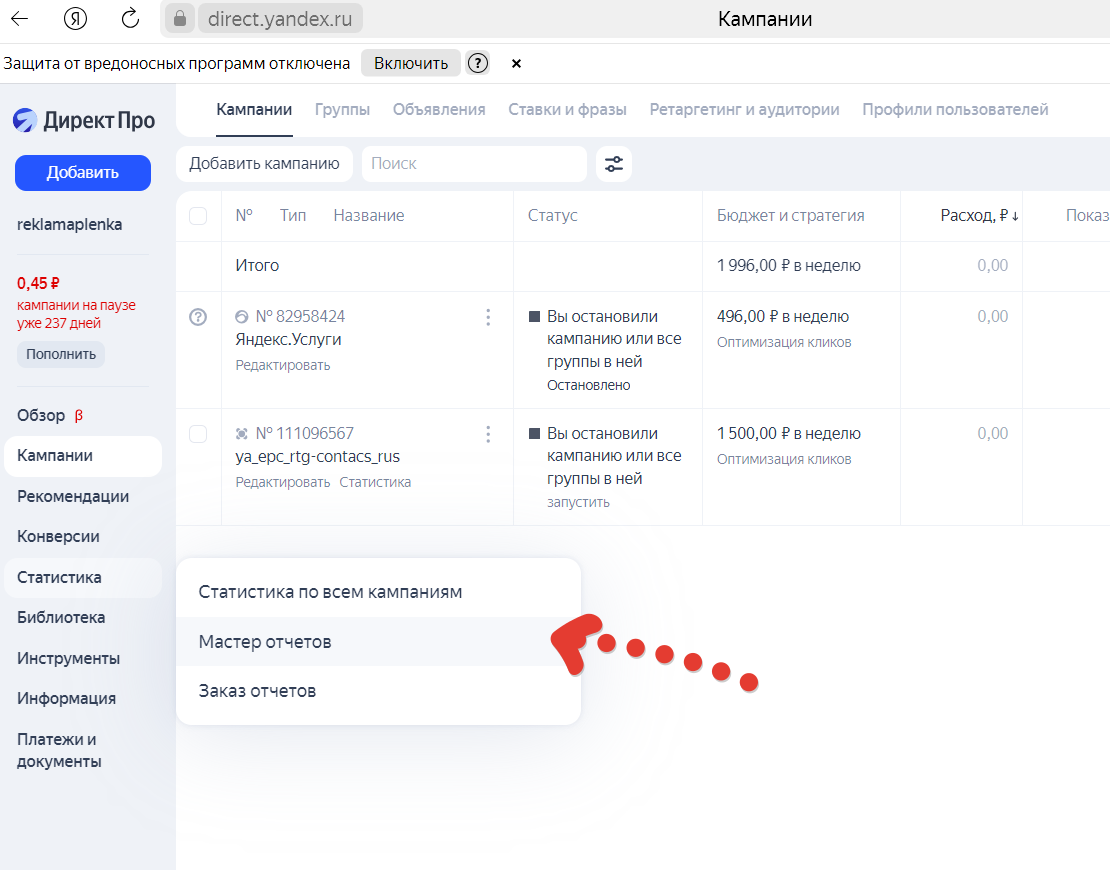The image size is (1110, 870).
Task: Open Профили пользователей tab
Action: click(x=955, y=110)
